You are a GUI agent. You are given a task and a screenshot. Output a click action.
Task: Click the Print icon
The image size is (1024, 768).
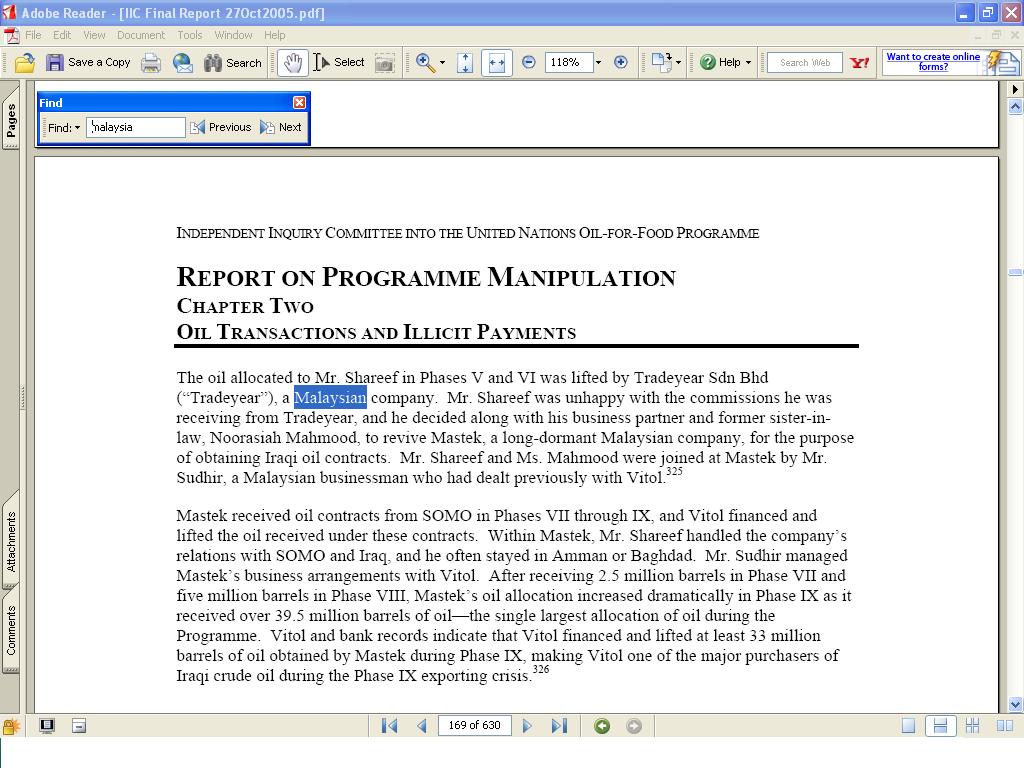pyautogui.click(x=151, y=63)
